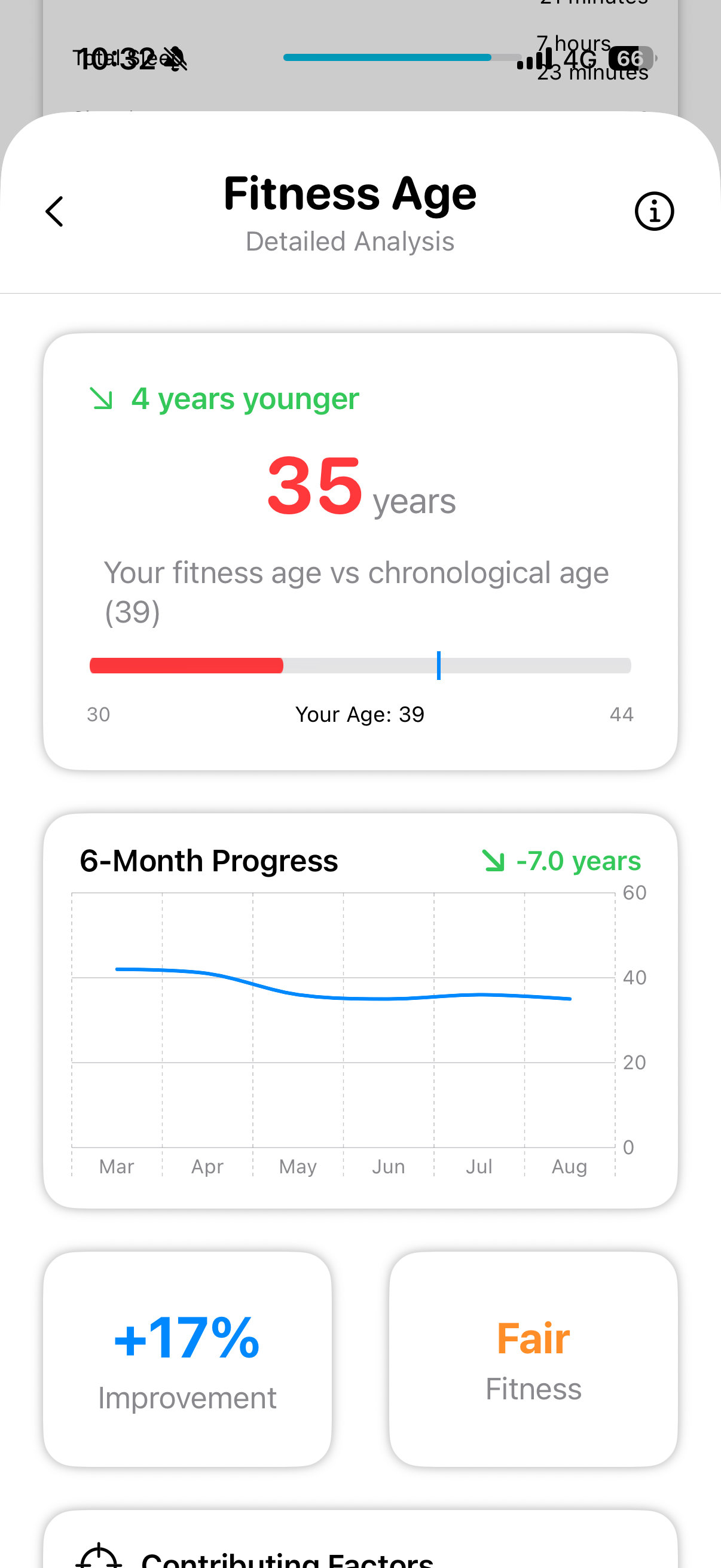Open the info circle icon
Screen dimensions: 721x1568
[x=654, y=211]
